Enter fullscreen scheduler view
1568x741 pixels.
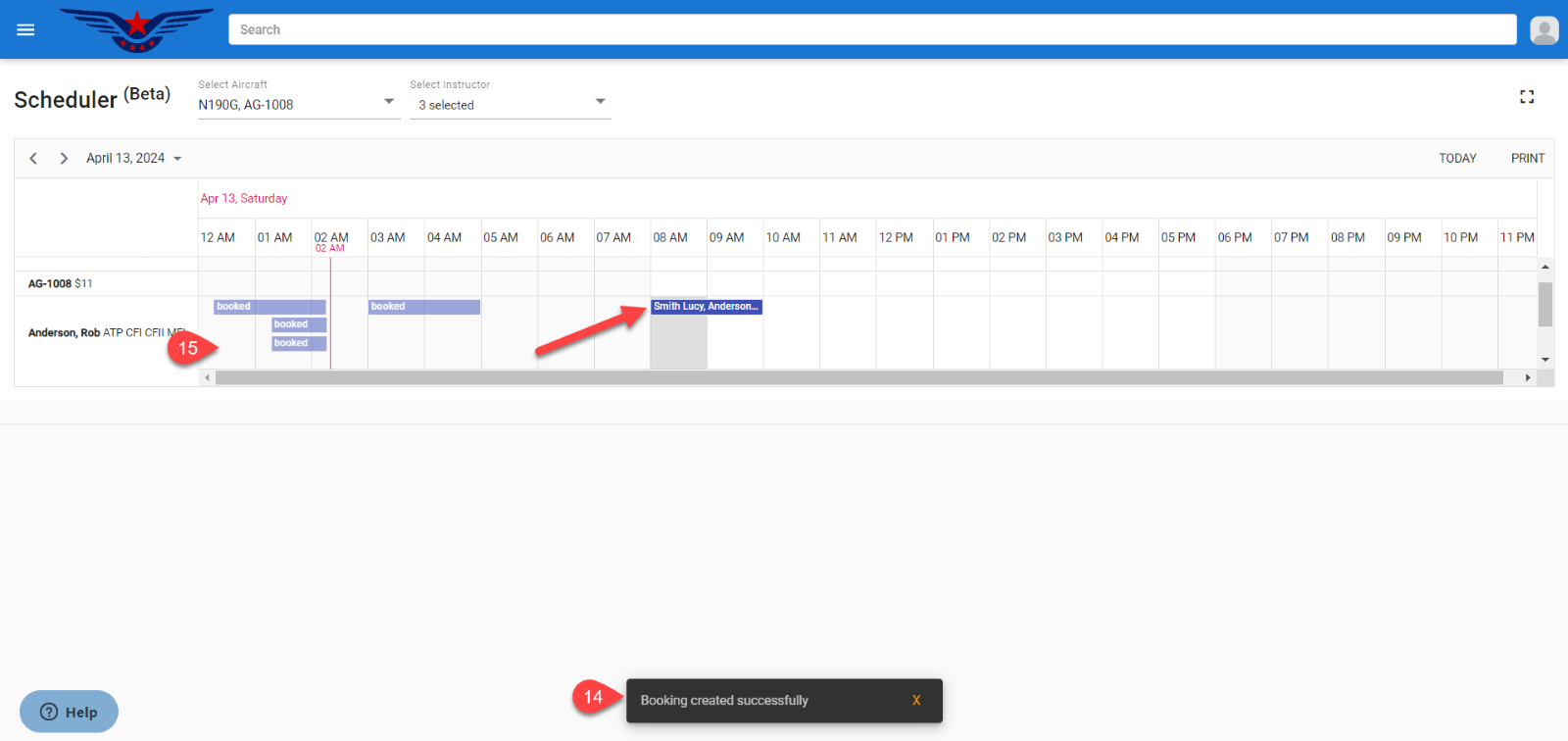click(1526, 97)
